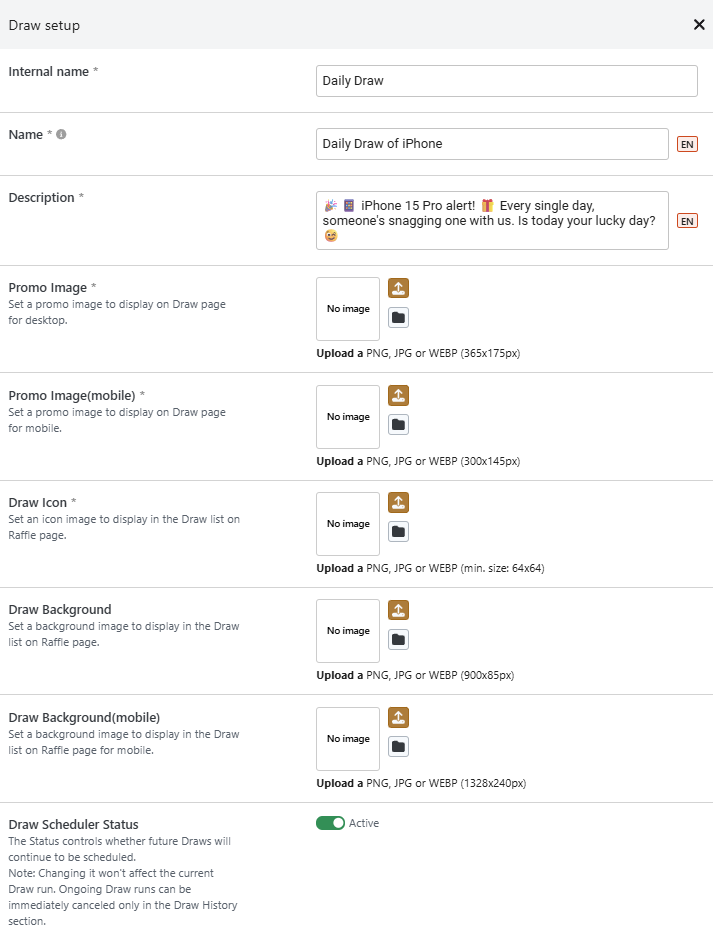Upload a Draw Background image
This screenshot has width=713, height=936.
[x=398, y=610]
